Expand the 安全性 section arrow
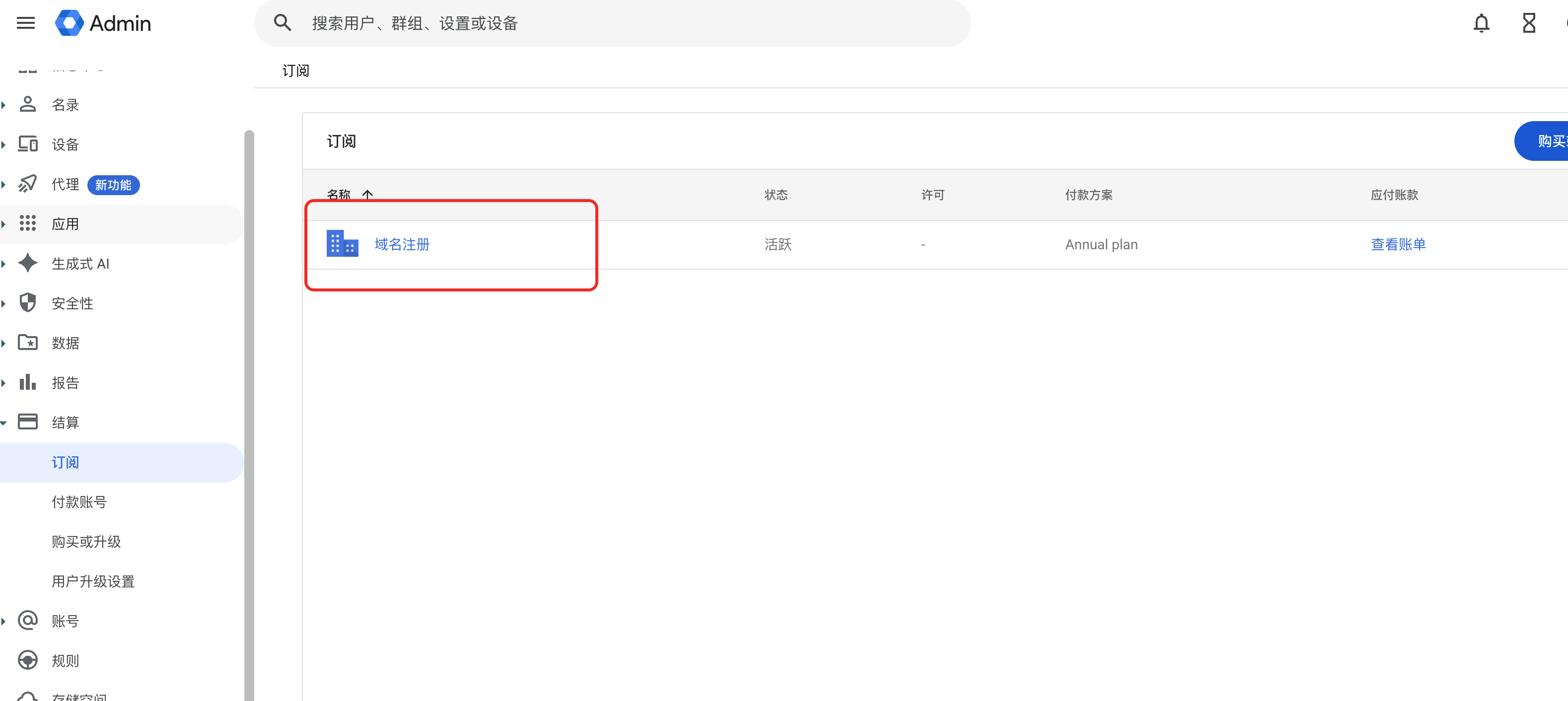The height and width of the screenshot is (701, 1568). 3,304
